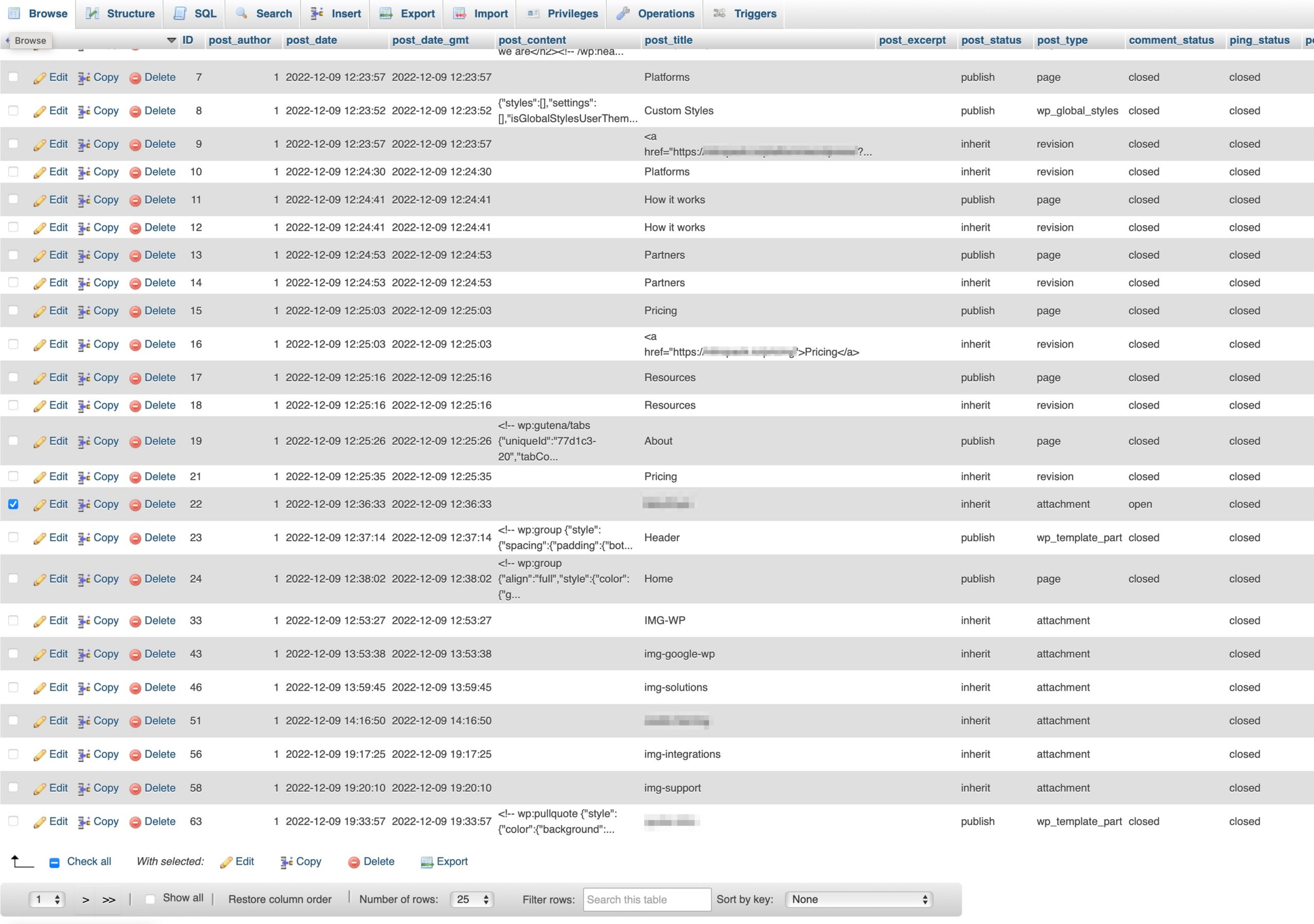This screenshot has width=1314, height=924.
Task: Click the pencil Edit icon for row 7
Action: coord(40,78)
